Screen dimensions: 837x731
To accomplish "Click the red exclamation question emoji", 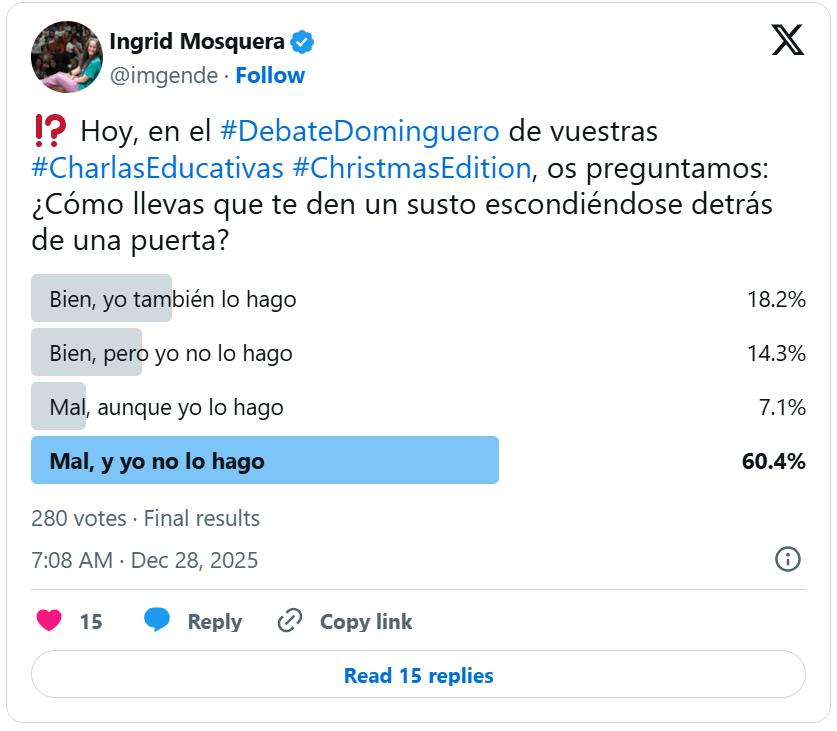I will click(x=50, y=130).
